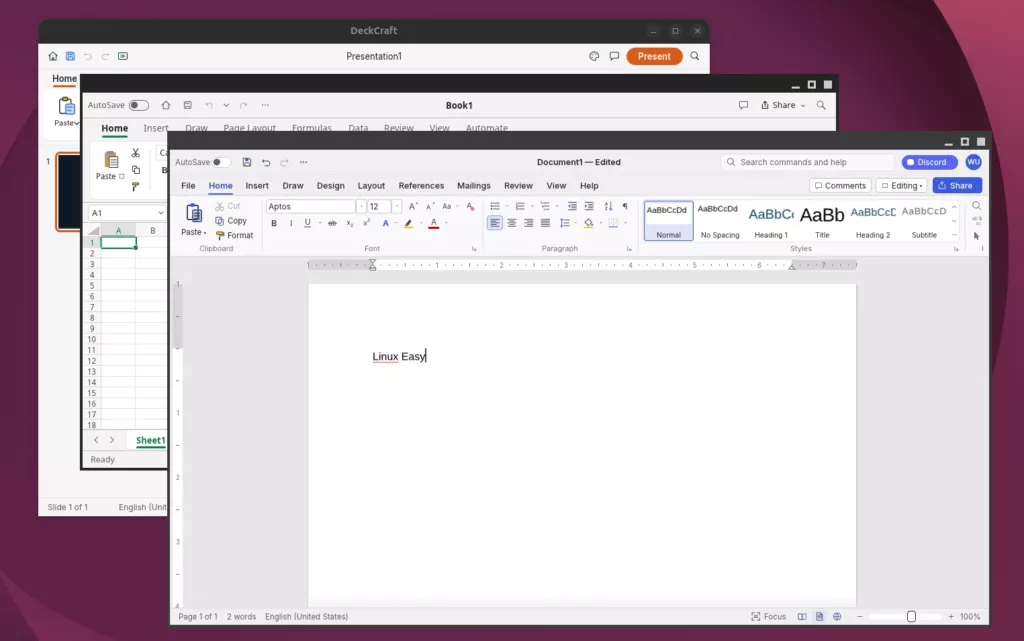The width and height of the screenshot is (1024, 641).
Task: Open the Layout tab in Document1
Action: (x=371, y=186)
